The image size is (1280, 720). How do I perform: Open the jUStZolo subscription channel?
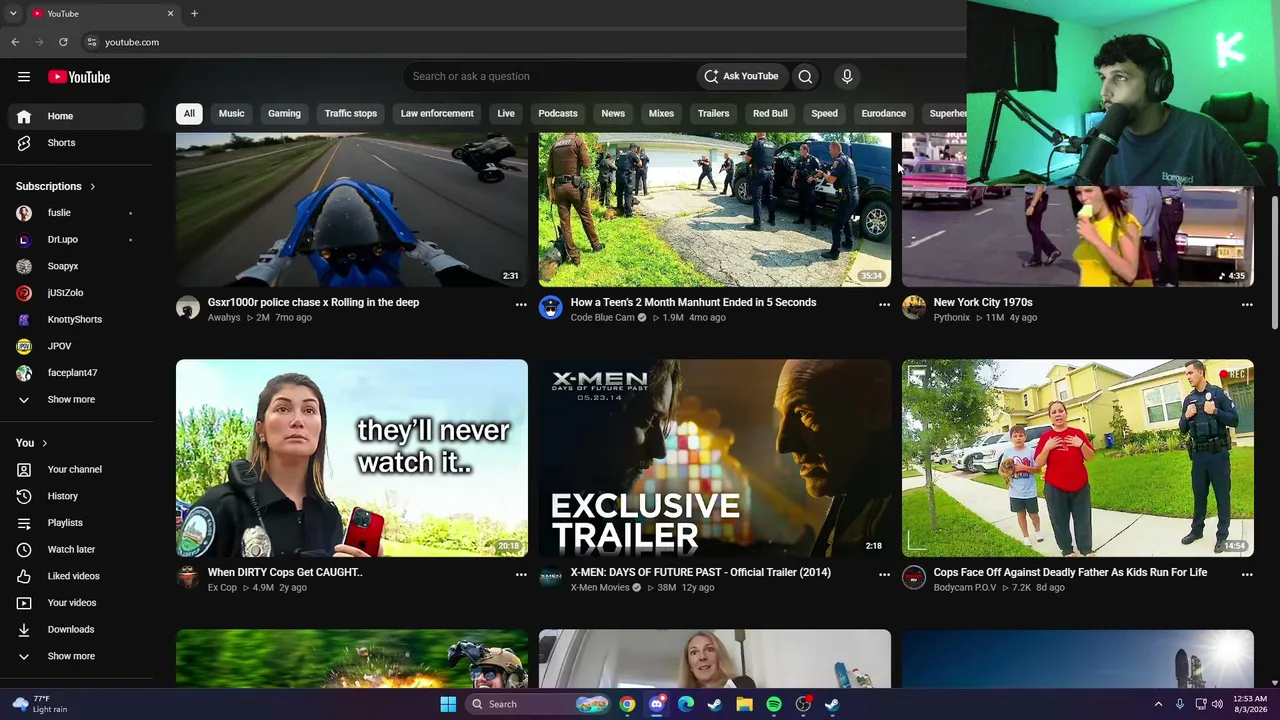(76, 293)
